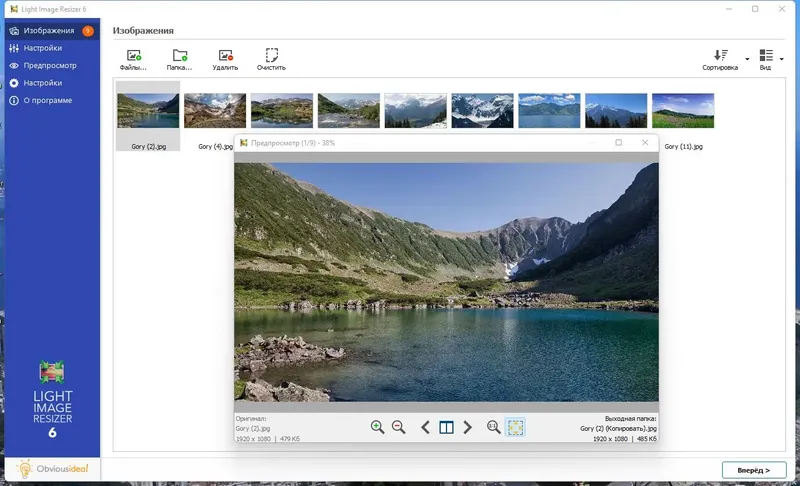This screenshot has height=486, width=800.
Task: Click the Light Image Resizer 6 logo
Action: 52,399
